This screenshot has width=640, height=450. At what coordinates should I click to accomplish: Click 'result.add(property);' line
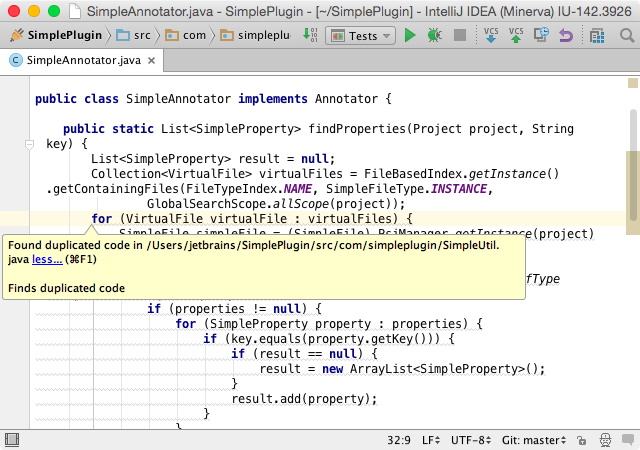pos(304,399)
